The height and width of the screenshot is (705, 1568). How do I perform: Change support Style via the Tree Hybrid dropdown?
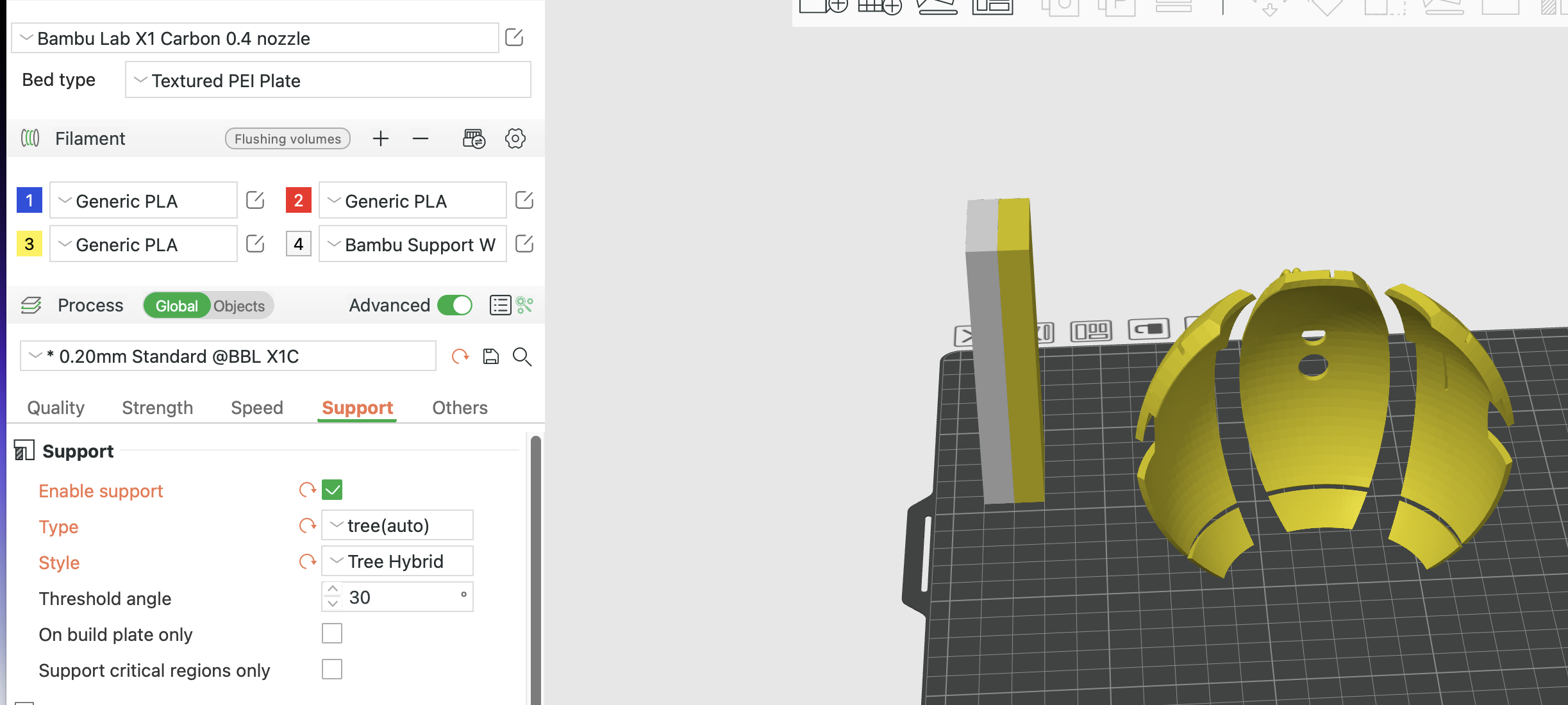click(397, 561)
